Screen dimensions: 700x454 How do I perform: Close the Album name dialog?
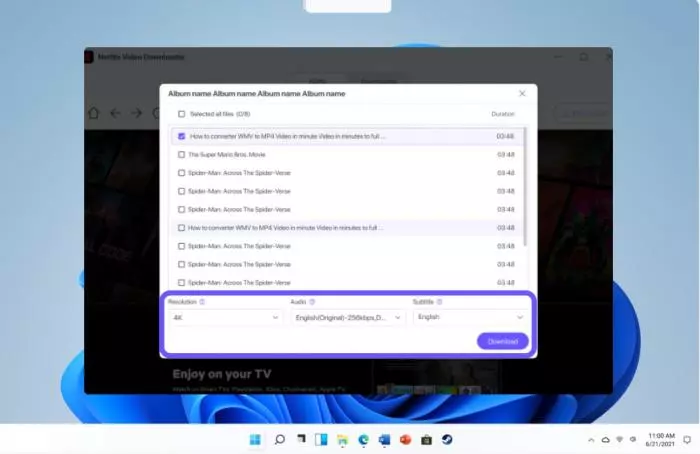[x=522, y=93]
